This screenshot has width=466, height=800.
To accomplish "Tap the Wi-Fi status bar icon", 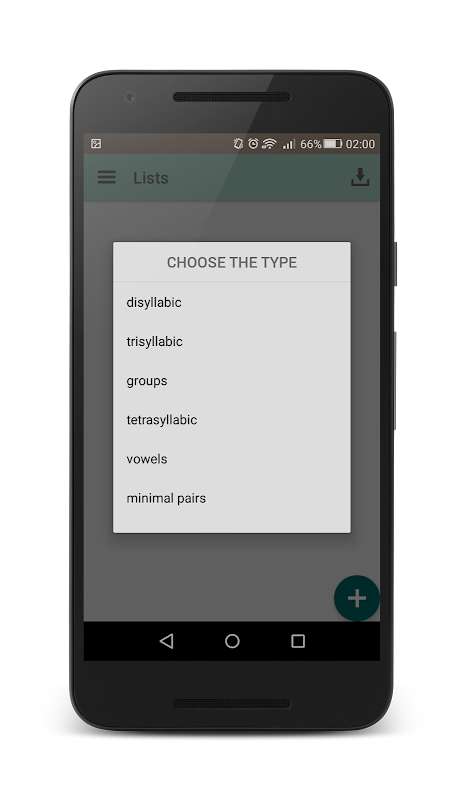I will [x=269, y=144].
